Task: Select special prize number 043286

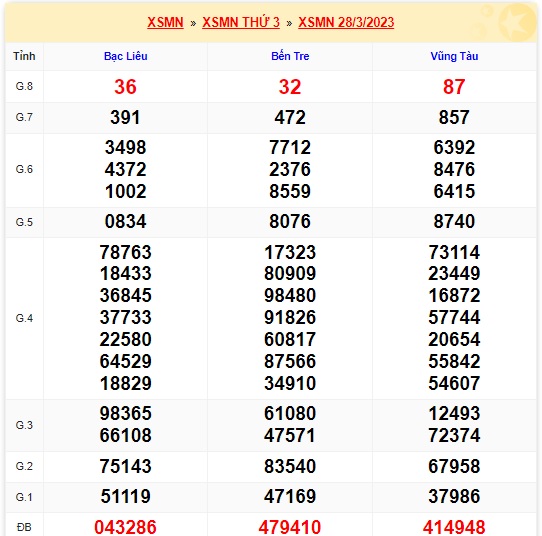Action: click(125, 527)
